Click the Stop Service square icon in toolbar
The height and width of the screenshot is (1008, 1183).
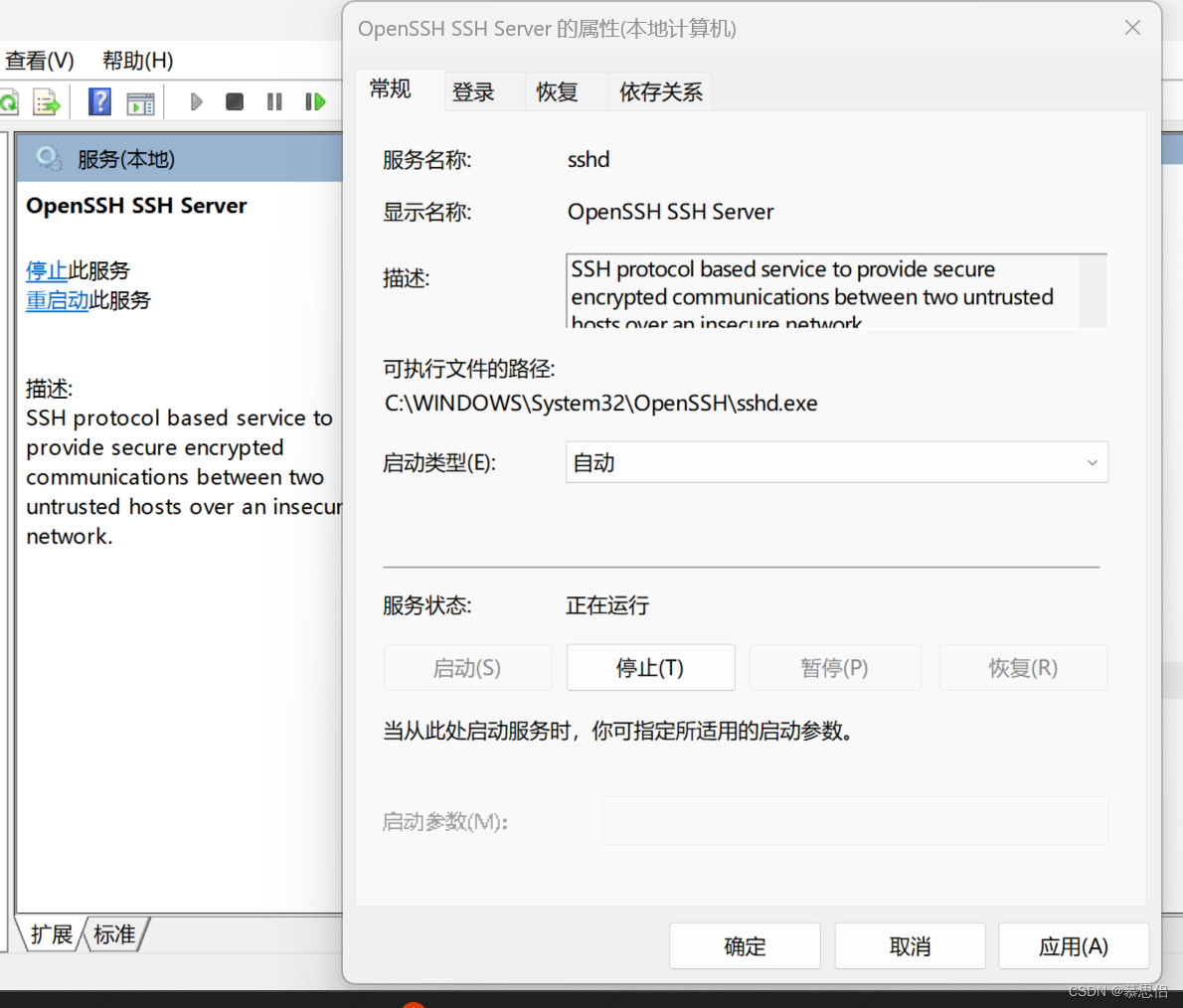(235, 101)
